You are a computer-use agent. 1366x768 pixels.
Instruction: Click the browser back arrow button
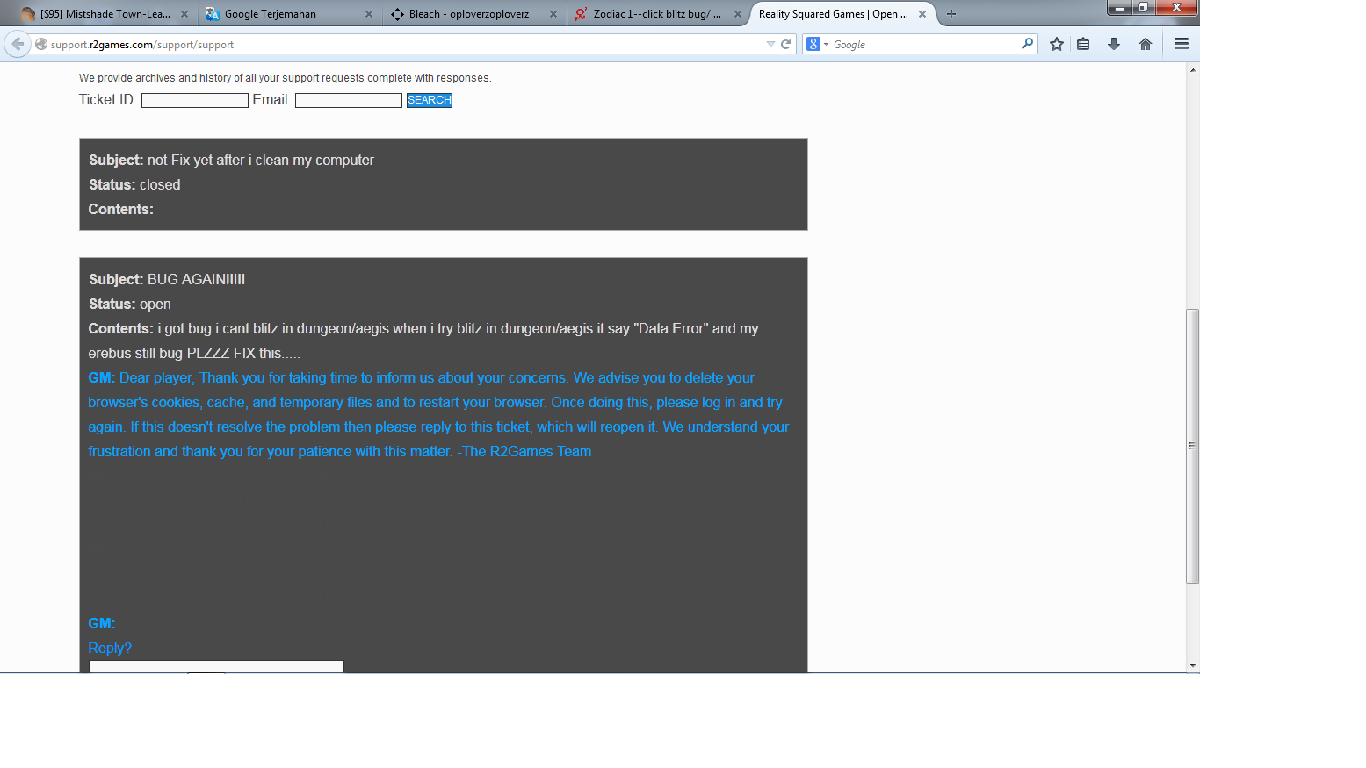tap(17, 44)
